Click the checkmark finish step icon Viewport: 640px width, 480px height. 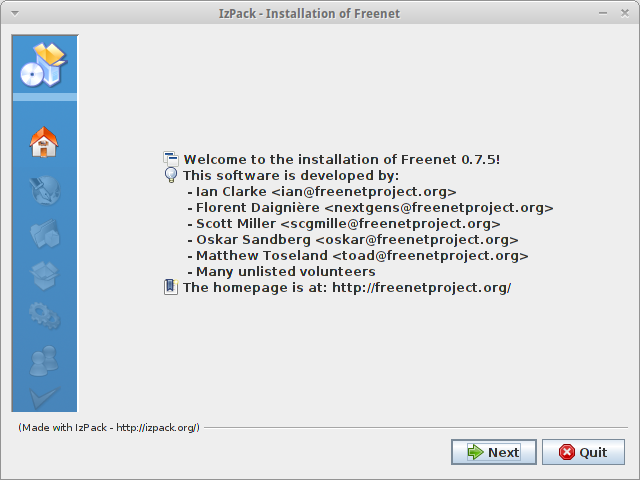pyautogui.click(x=44, y=397)
